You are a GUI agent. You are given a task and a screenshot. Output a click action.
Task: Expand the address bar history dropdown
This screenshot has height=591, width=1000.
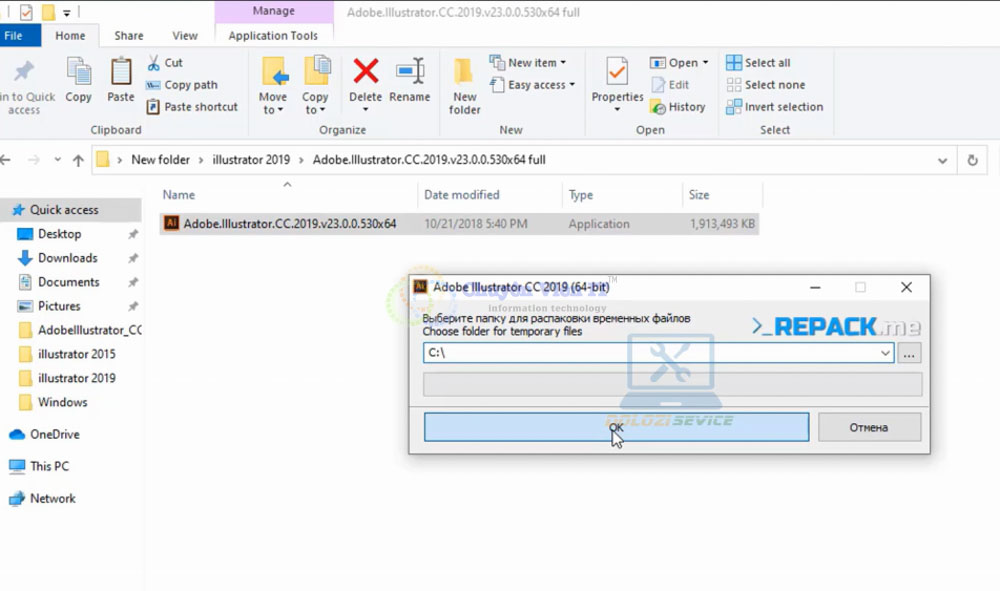tap(942, 160)
